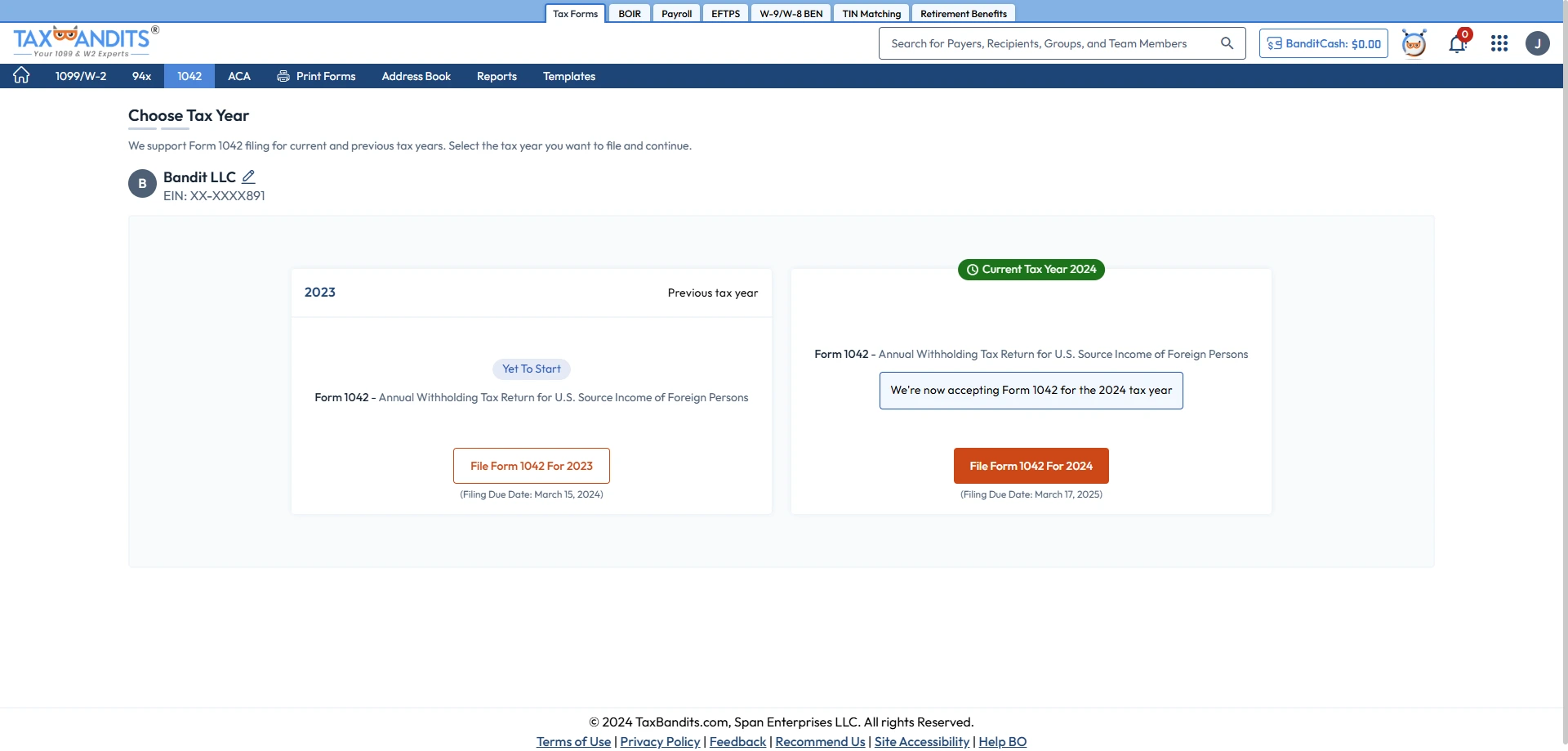Open Reports menu

click(497, 76)
